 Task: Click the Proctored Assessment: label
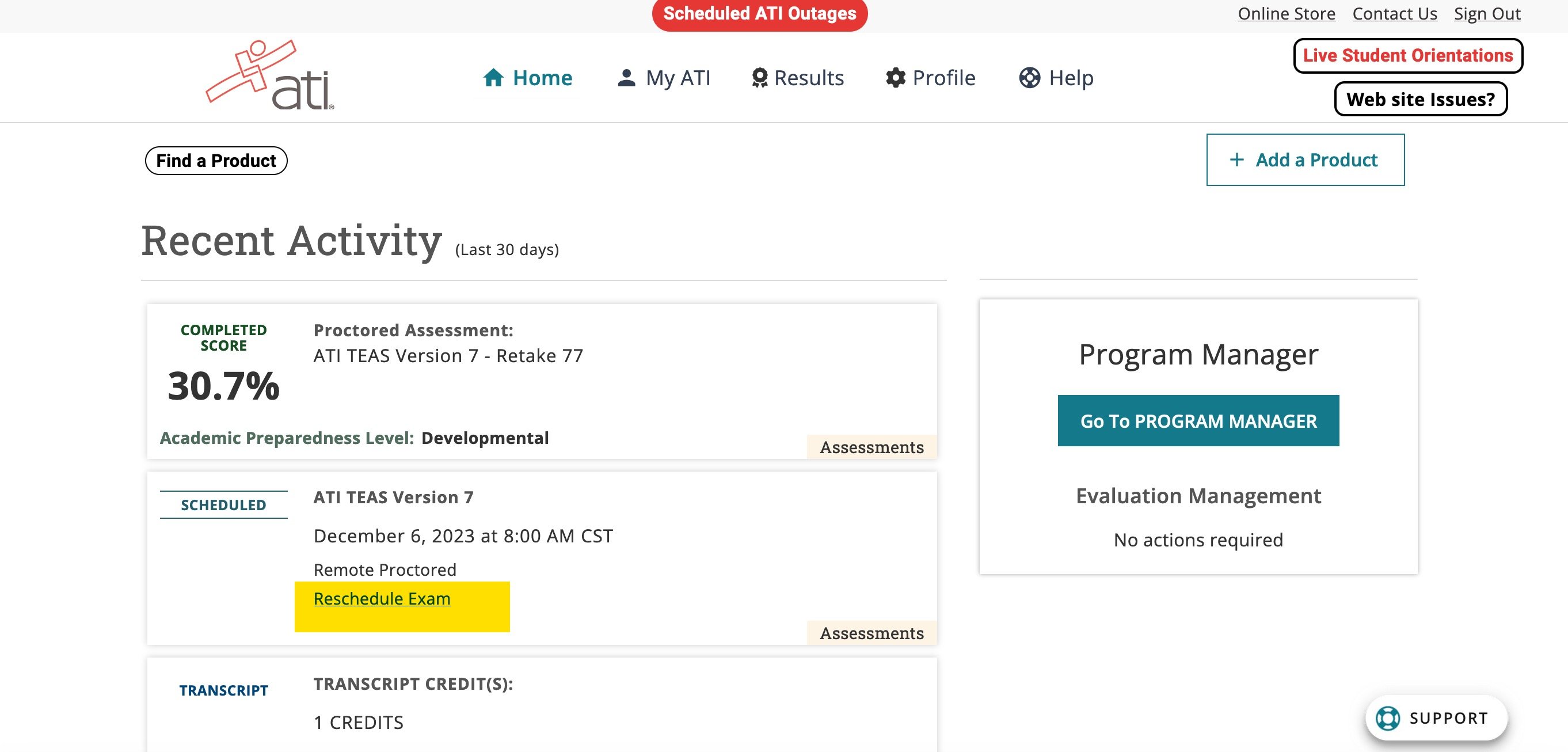[x=413, y=330]
